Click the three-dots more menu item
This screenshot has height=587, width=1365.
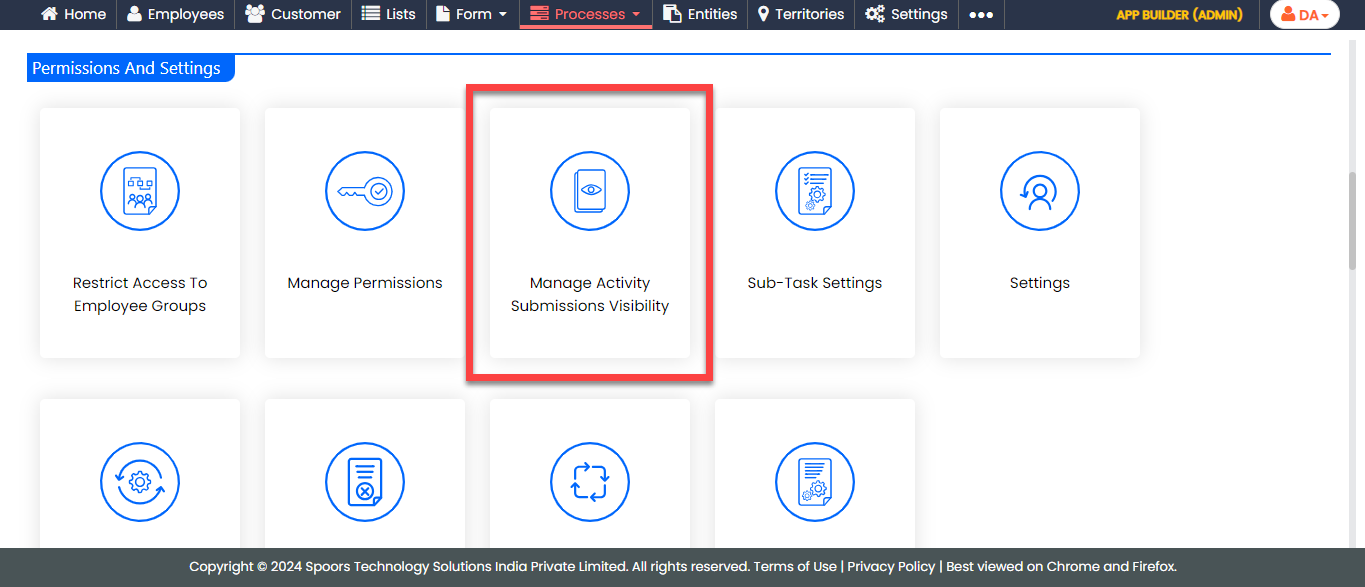point(981,14)
